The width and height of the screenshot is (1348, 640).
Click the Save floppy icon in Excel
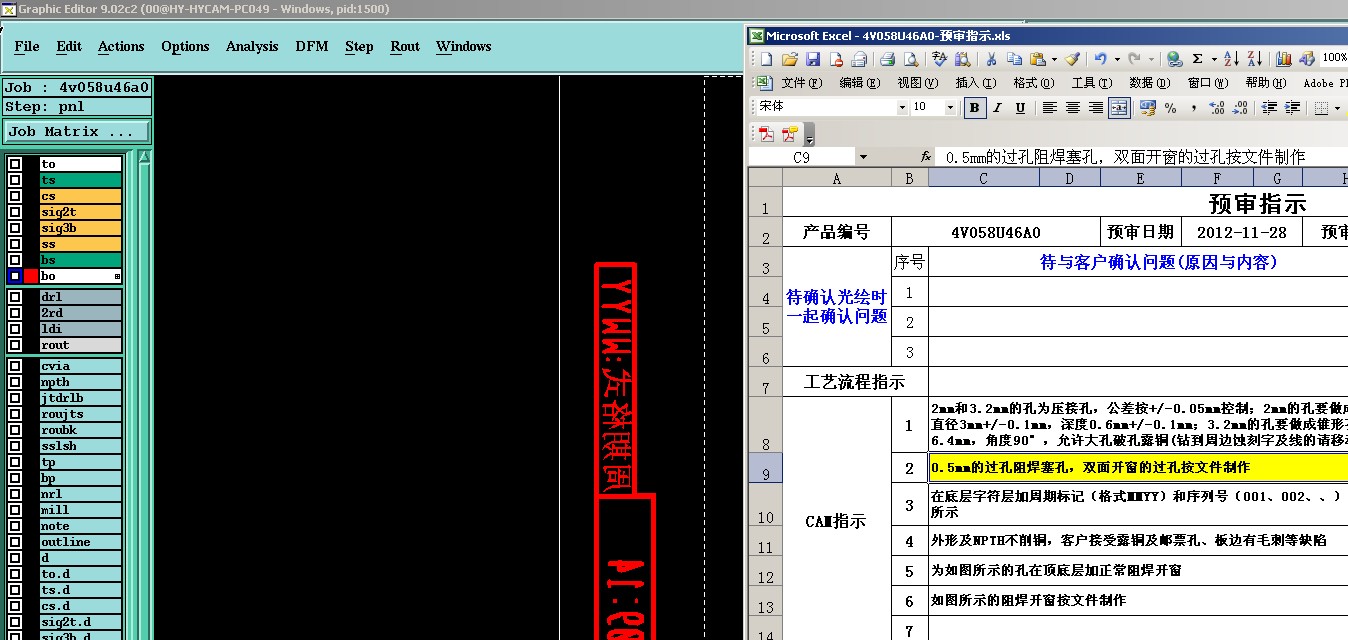[x=813, y=59]
